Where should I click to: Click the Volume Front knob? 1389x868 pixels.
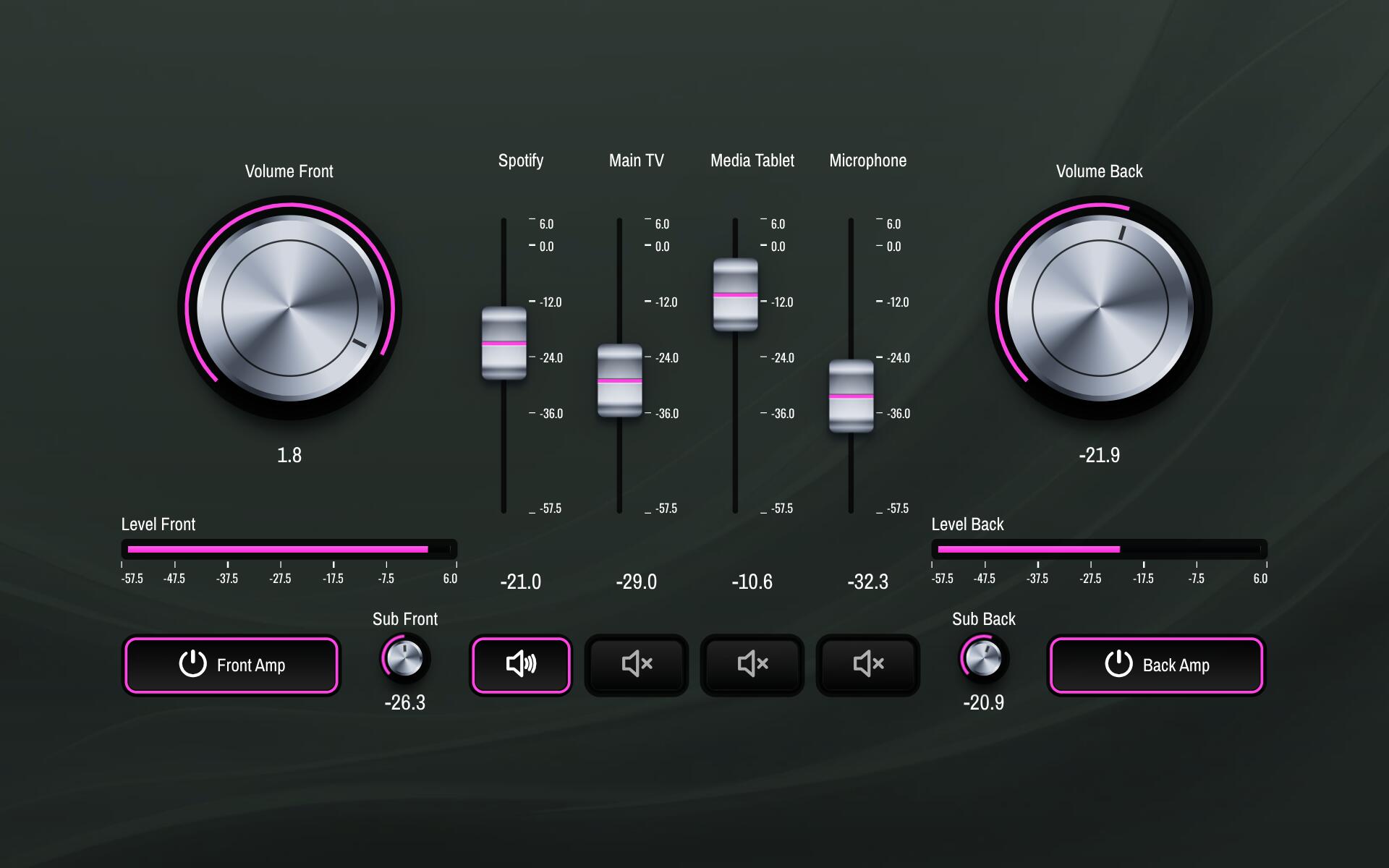click(x=289, y=308)
